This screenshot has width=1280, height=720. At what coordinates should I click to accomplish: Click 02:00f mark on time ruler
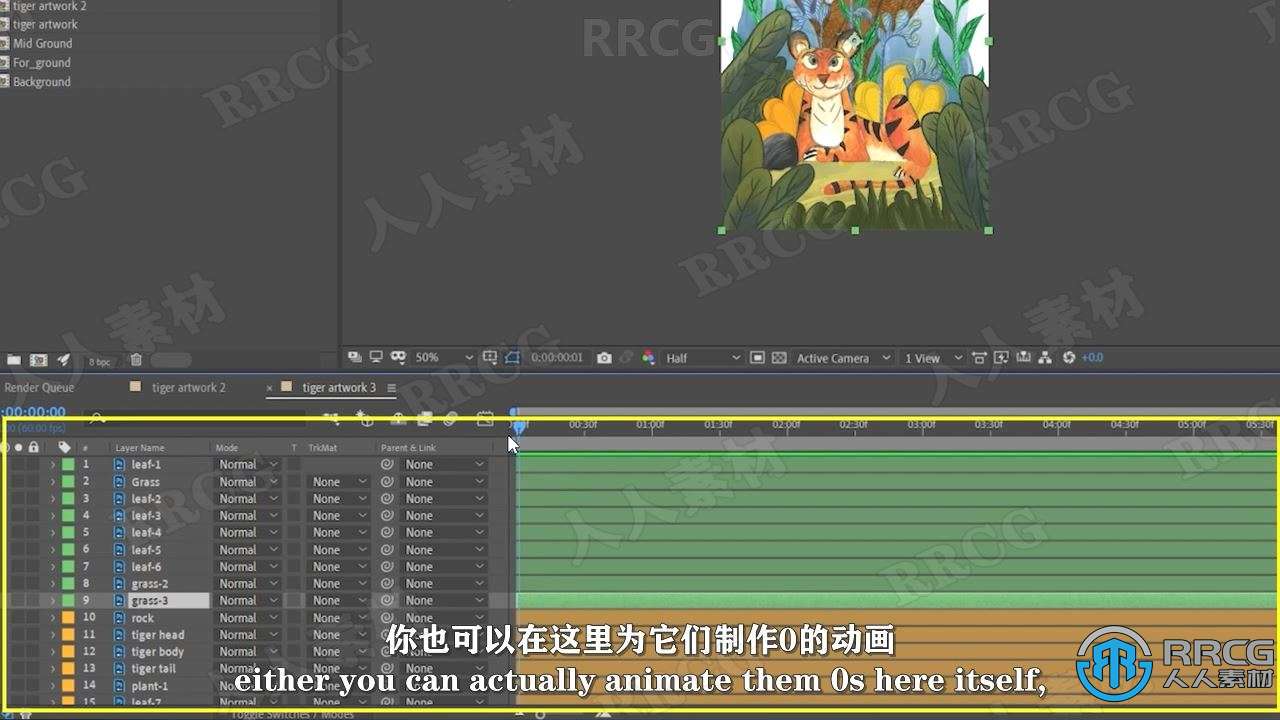786,424
